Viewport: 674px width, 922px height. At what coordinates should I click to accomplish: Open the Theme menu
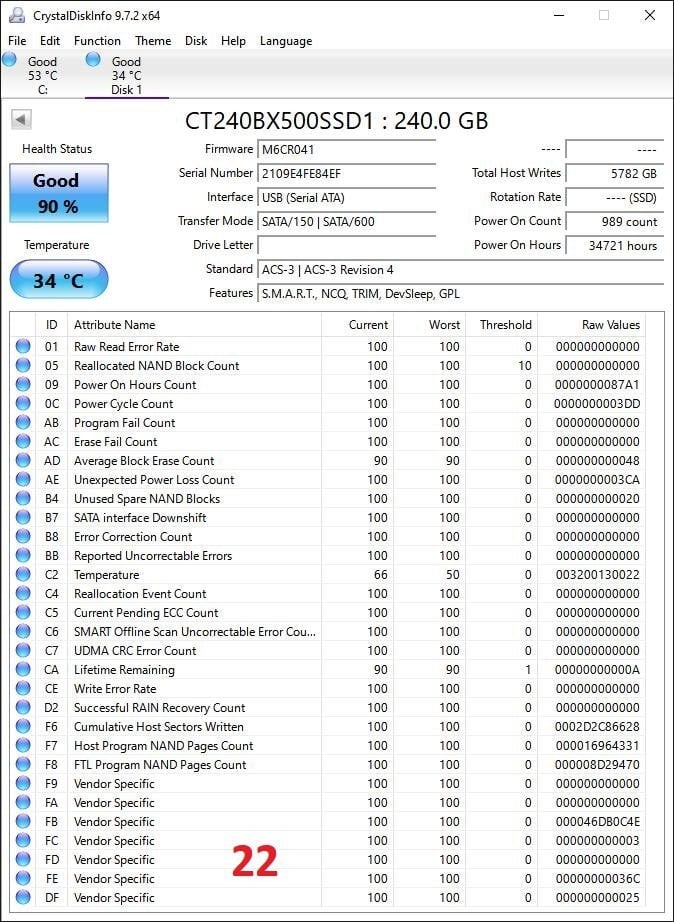click(x=153, y=41)
